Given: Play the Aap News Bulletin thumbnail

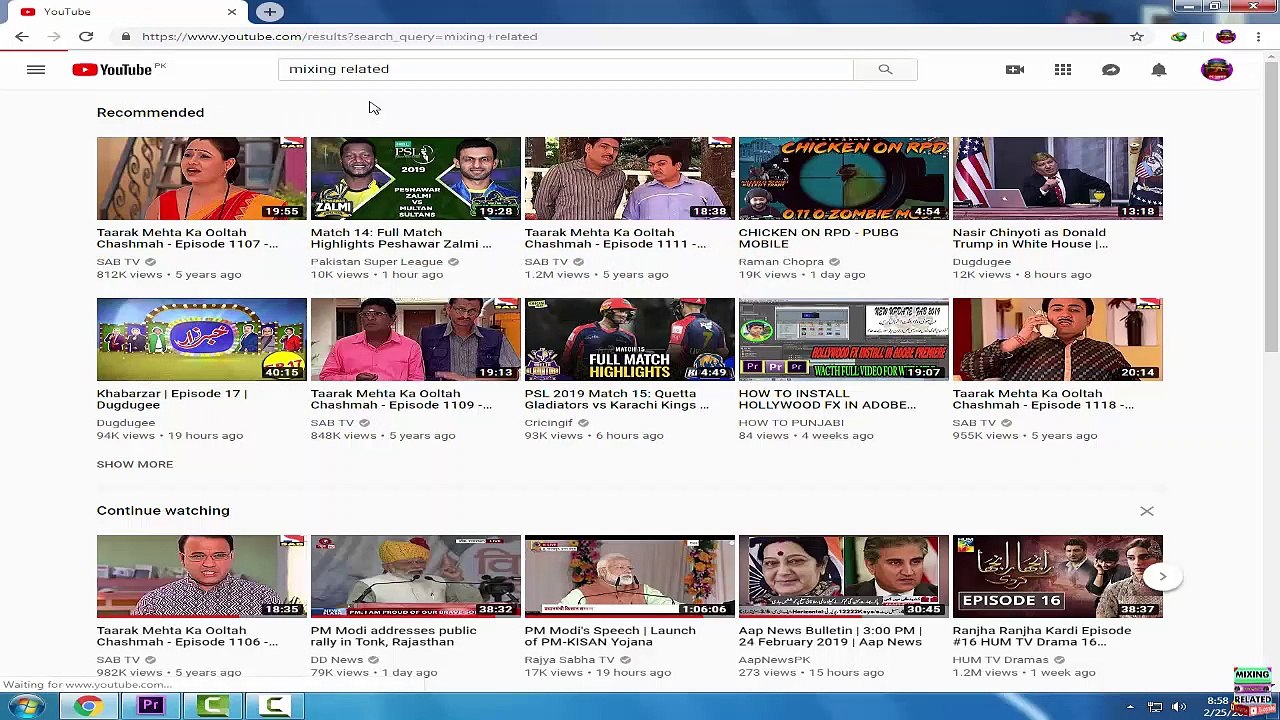Looking at the screenshot, I should tap(844, 576).
